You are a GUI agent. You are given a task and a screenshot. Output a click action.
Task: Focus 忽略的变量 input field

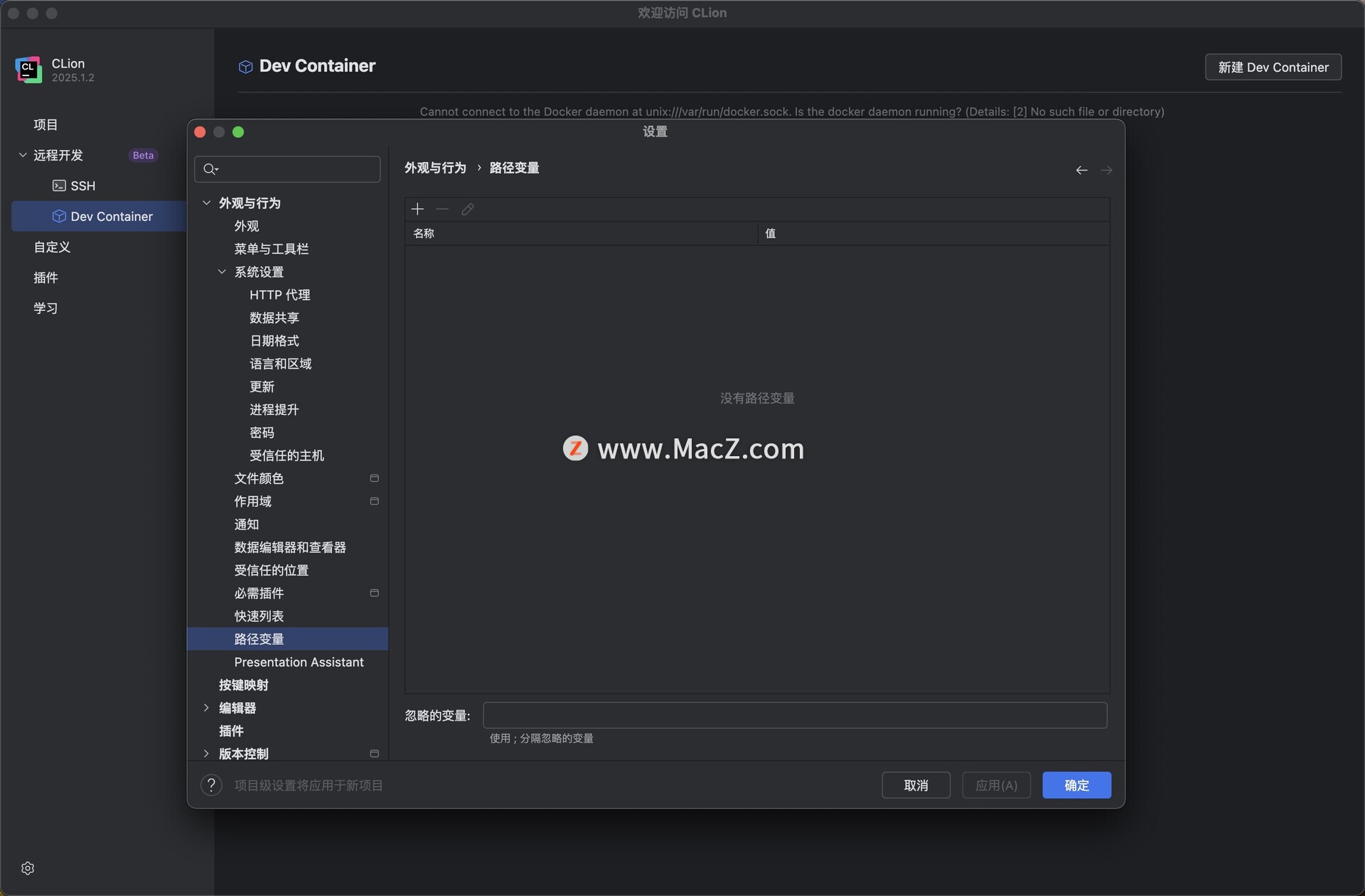[x=795, y=715]
